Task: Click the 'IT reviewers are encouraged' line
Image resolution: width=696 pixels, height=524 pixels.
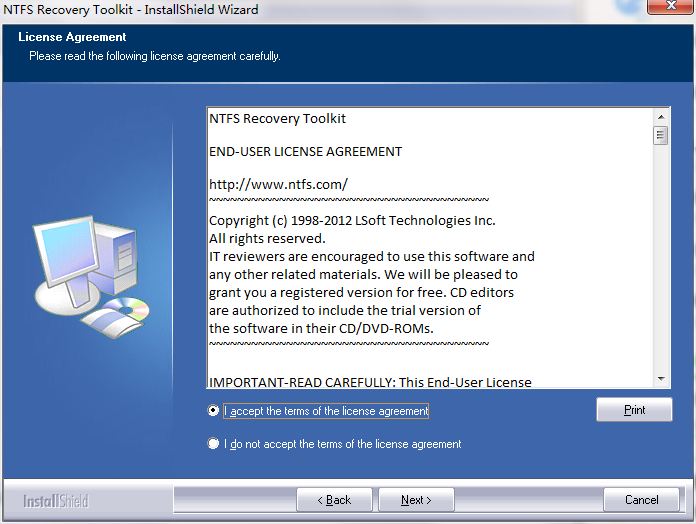Action: 372,256
